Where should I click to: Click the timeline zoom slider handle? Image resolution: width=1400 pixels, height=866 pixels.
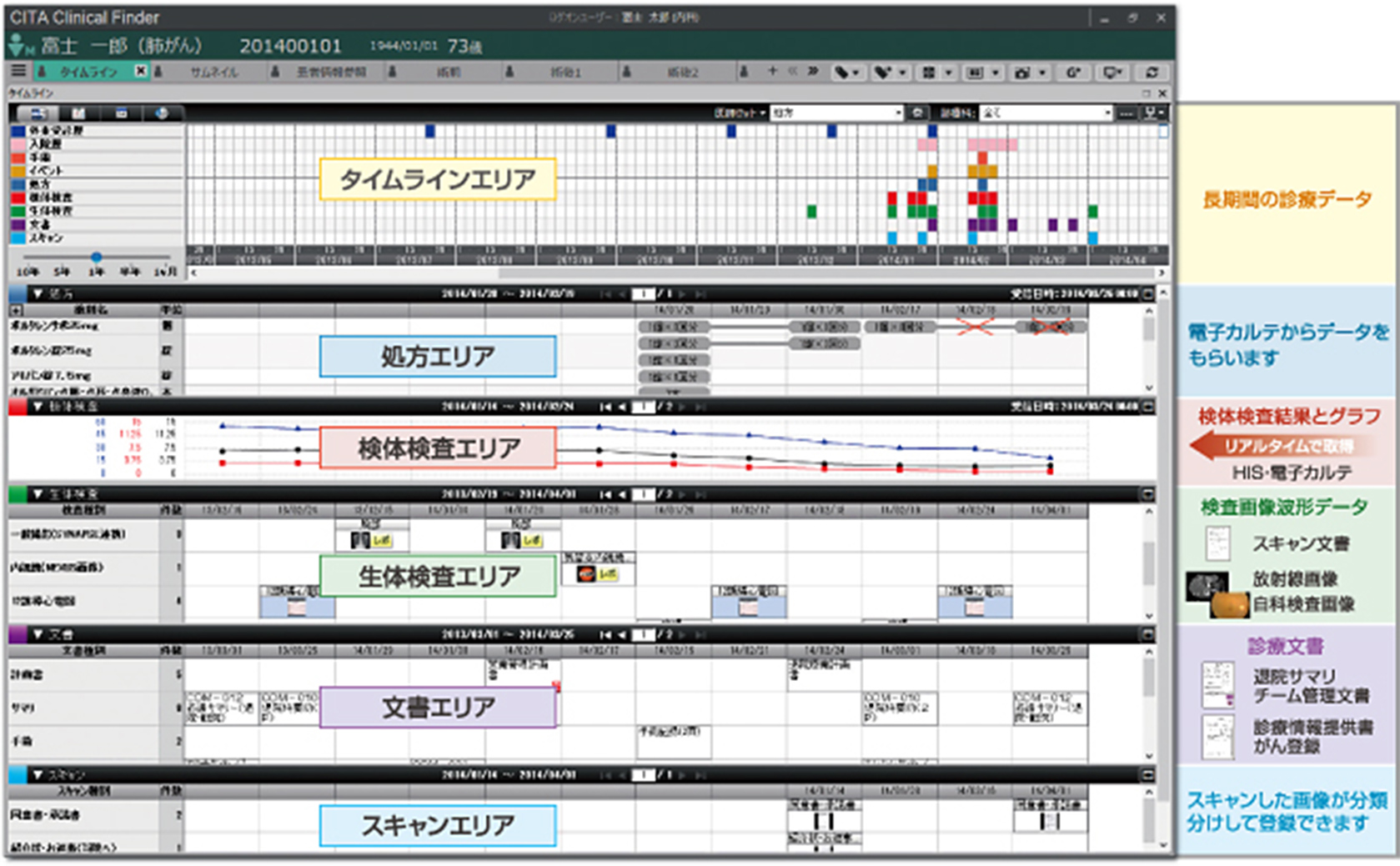coord(97,258)
